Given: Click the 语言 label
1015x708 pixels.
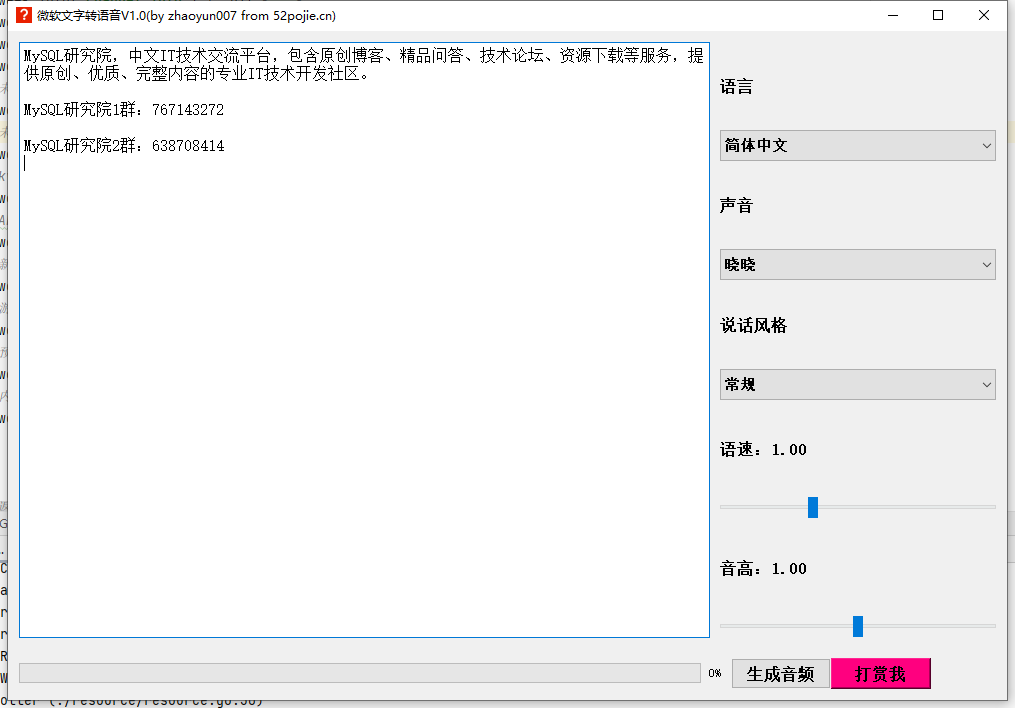Looking at the screenshot, I should coord(736,87).
